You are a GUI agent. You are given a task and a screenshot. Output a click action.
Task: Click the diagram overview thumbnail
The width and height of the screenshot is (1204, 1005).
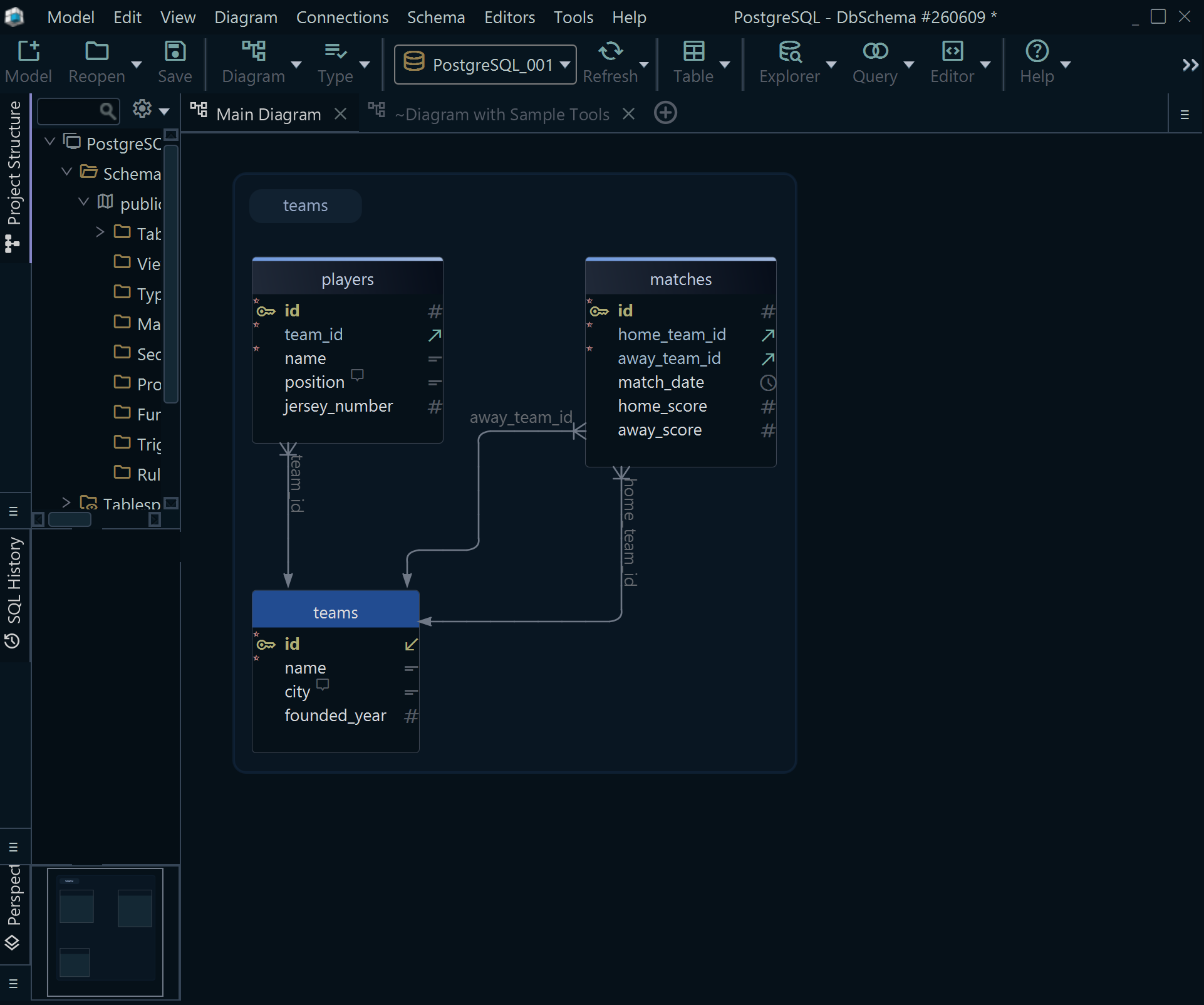tap(105, 932)
